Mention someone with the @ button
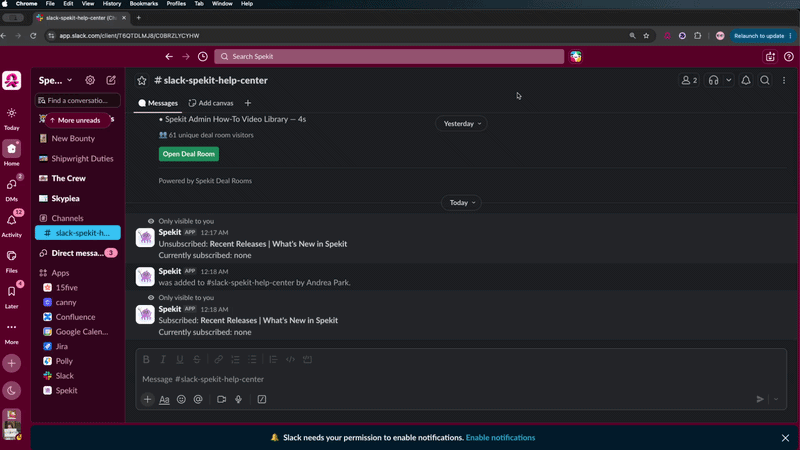 (x=198, y=399)
